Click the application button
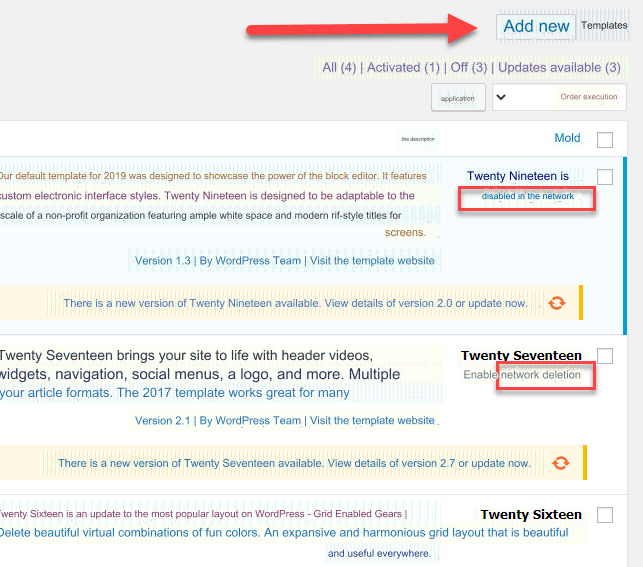The image size is (643, 567). point(458,98)
